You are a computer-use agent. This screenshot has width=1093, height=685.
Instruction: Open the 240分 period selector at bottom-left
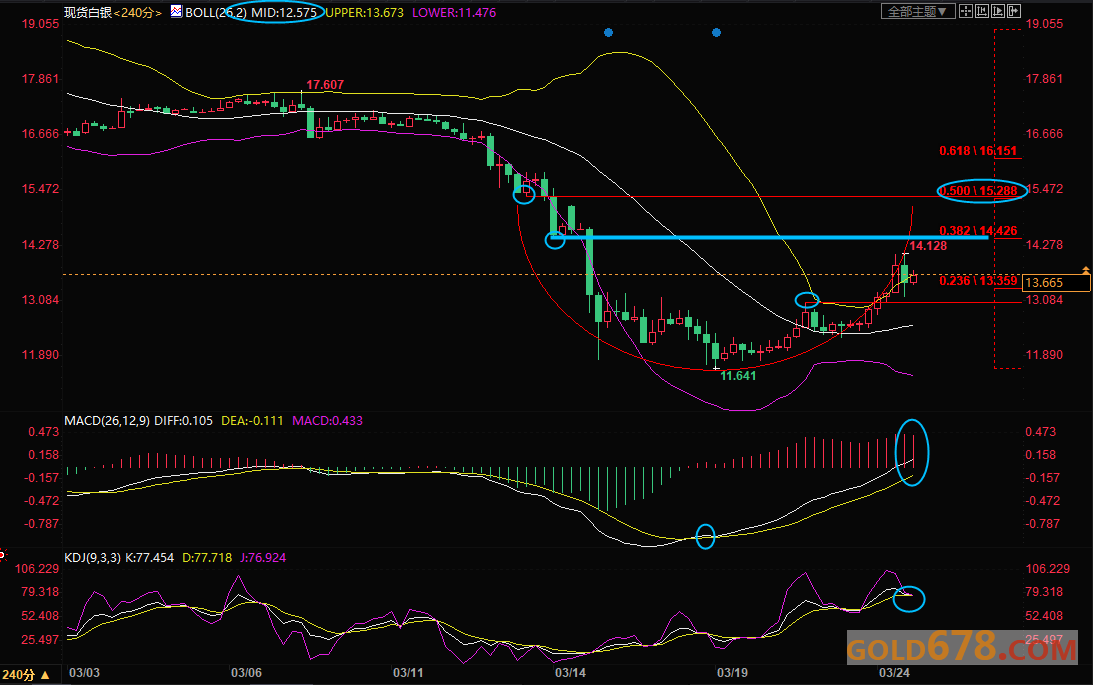point(26,675)
